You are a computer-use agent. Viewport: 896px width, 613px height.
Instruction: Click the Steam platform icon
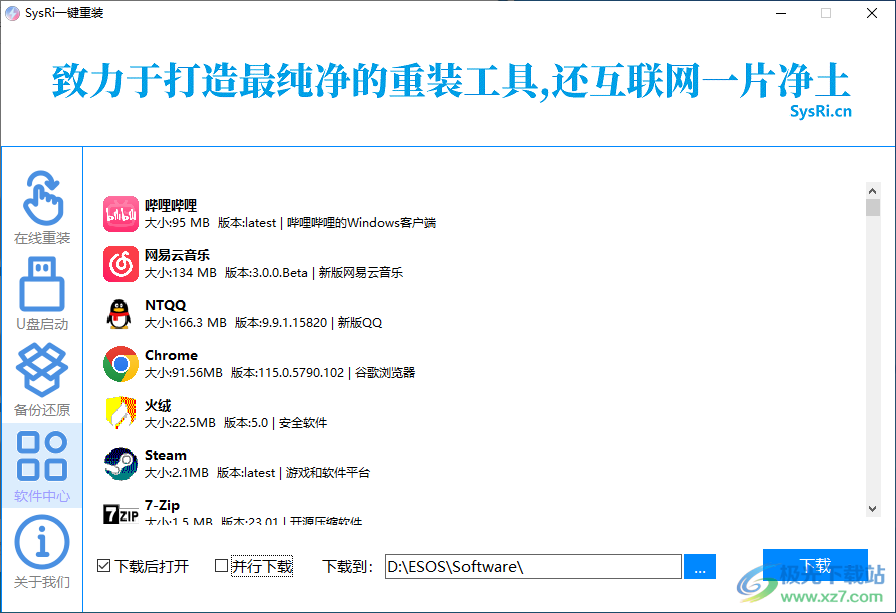click(121, 462)
